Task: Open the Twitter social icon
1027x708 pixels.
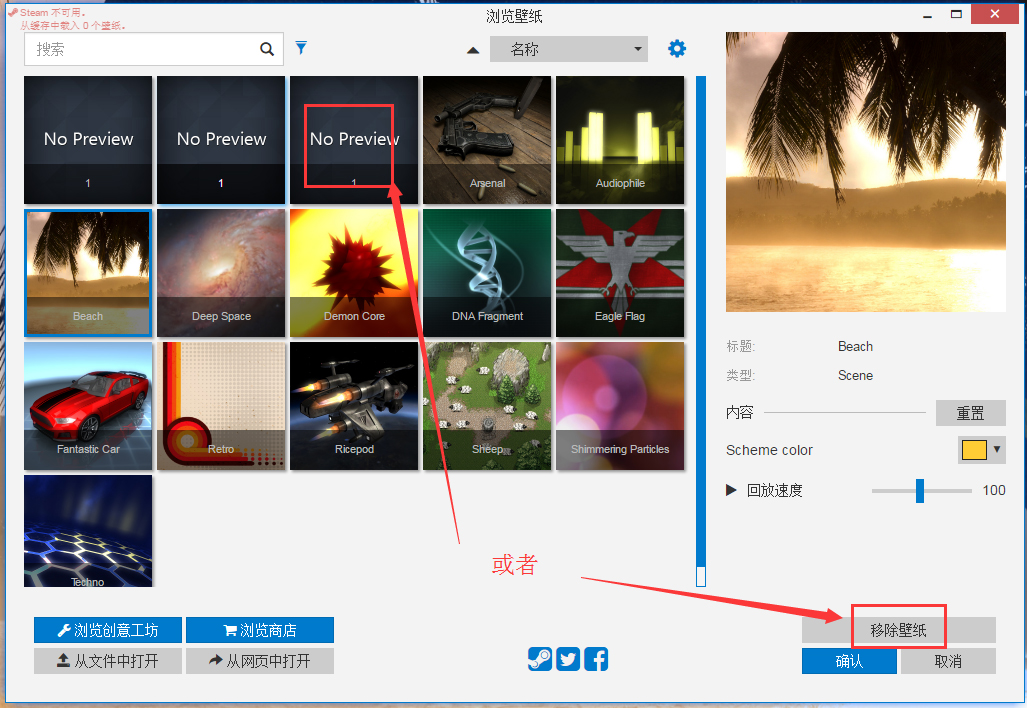Action: (568, 659)
